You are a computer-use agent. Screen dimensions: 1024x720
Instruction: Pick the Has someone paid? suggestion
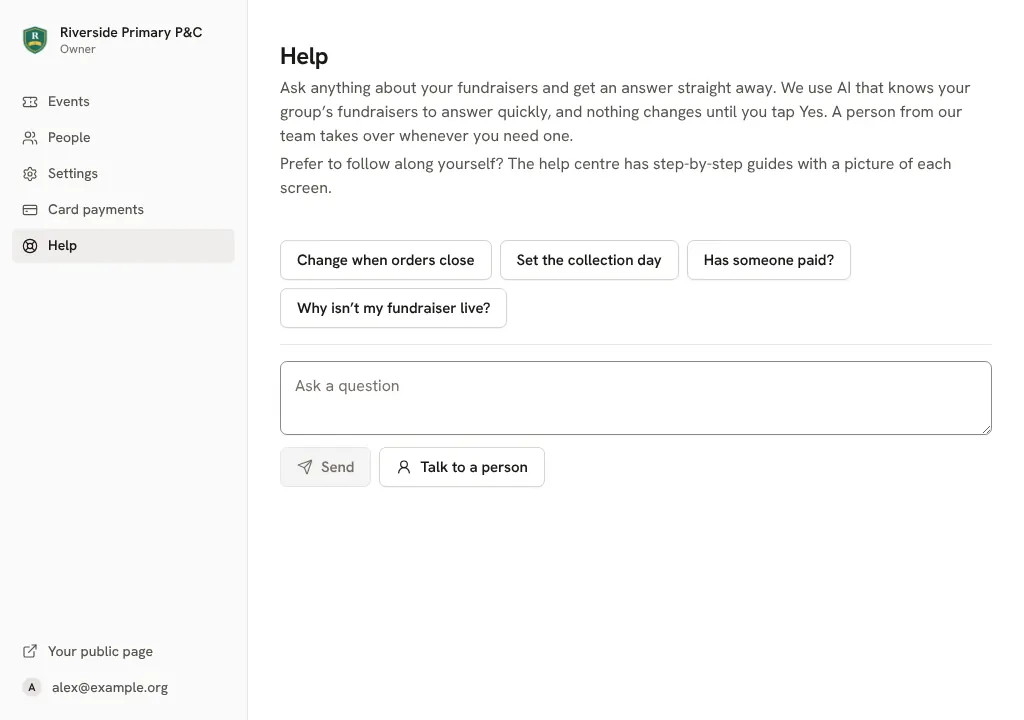coord(769,260)
